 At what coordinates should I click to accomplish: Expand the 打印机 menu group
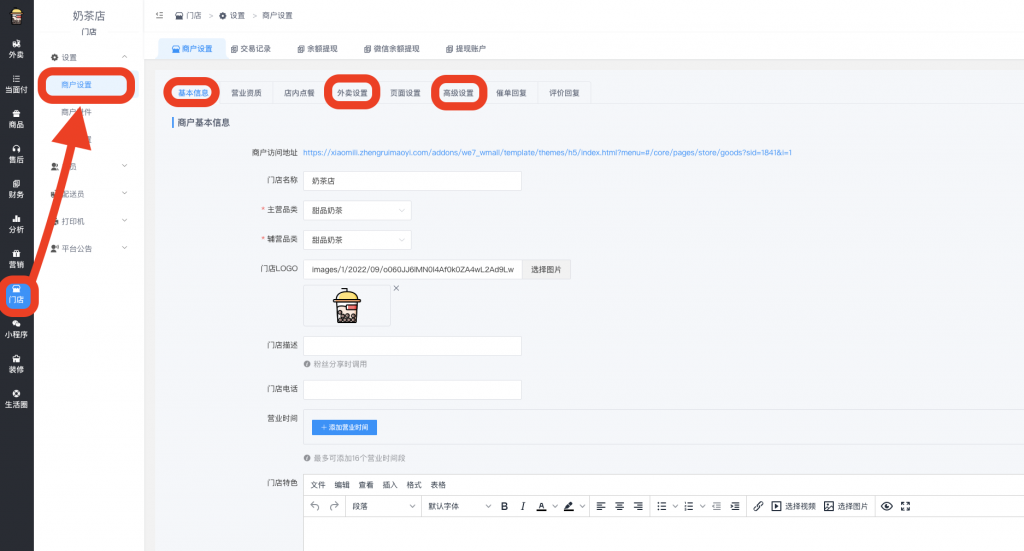pyautogui.click(x=89, y=220)
